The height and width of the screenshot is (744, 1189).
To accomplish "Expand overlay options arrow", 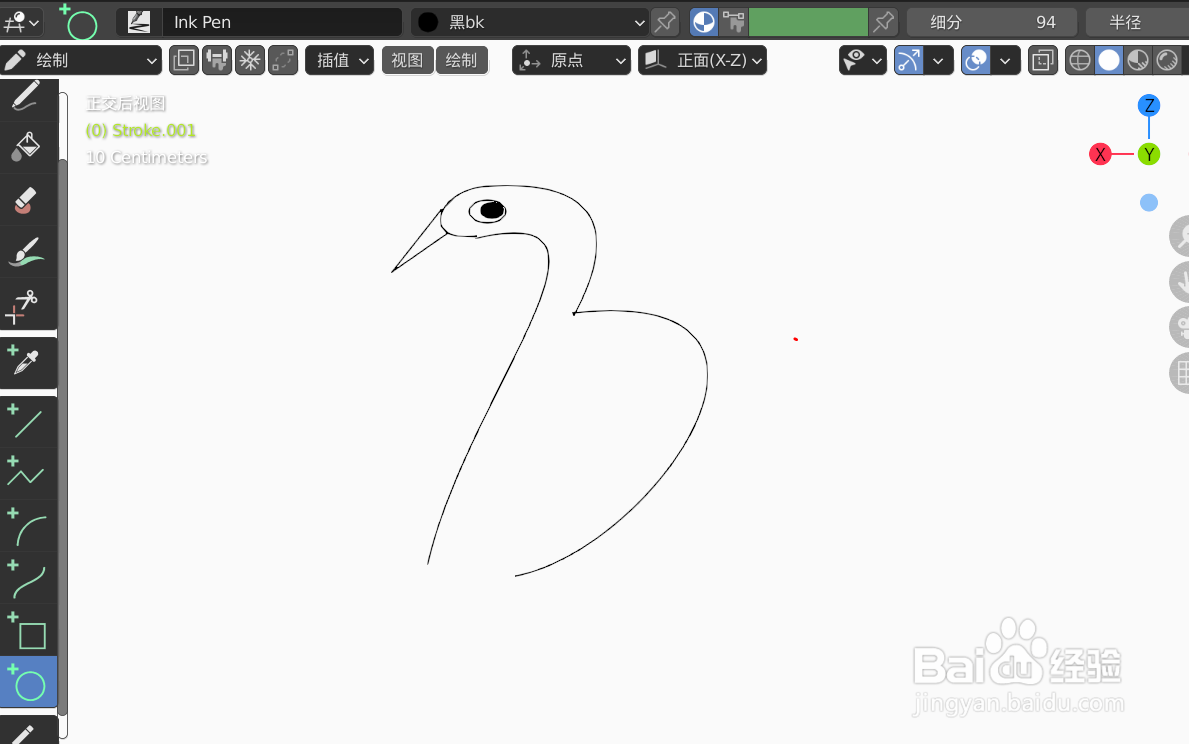I will [1005, 60].
